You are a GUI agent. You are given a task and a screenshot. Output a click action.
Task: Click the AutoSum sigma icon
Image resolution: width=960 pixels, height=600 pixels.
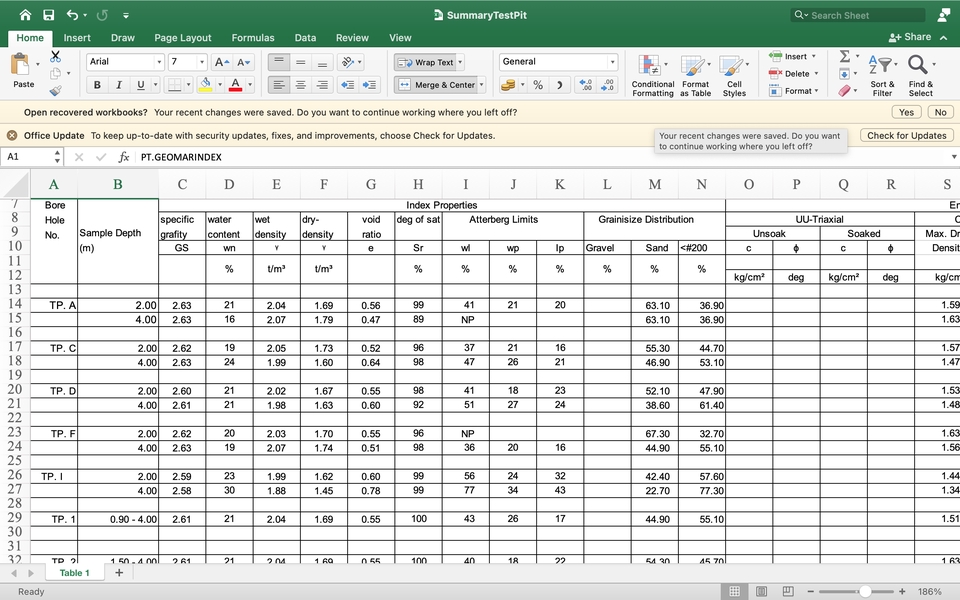coord(845,57)
